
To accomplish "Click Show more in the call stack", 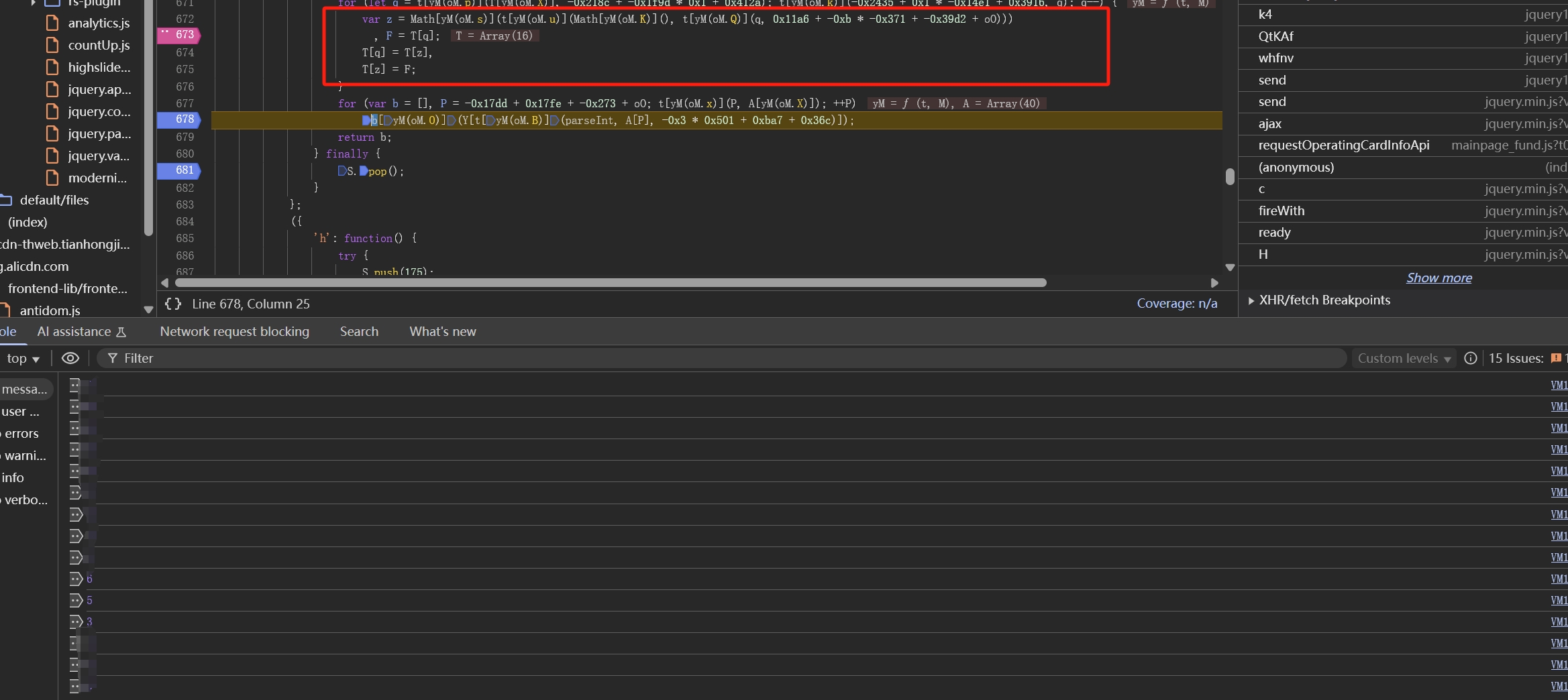I will (1439, 278).
